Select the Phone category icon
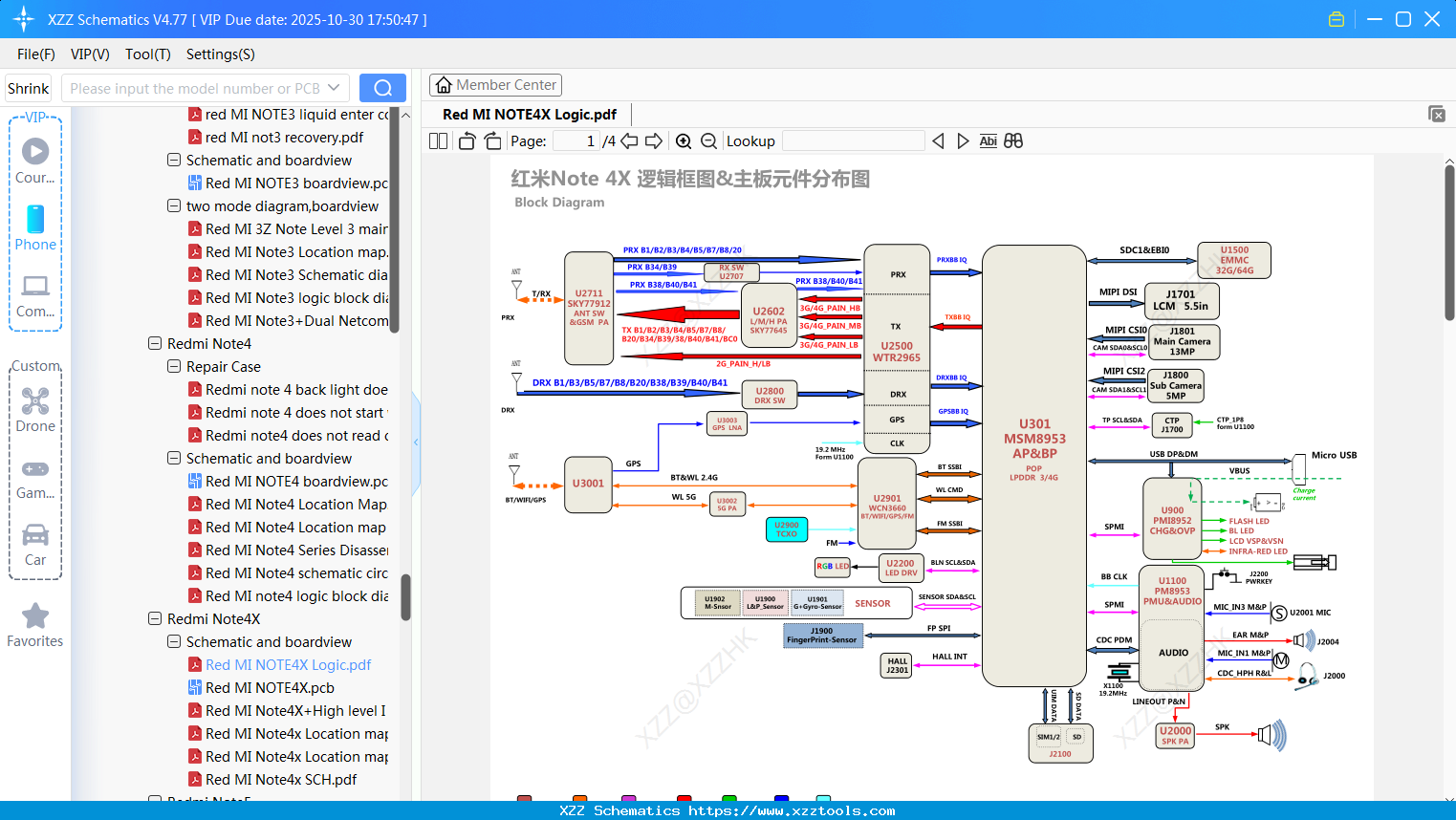The width and height of the screenshot is (1456, 820). 35,227
